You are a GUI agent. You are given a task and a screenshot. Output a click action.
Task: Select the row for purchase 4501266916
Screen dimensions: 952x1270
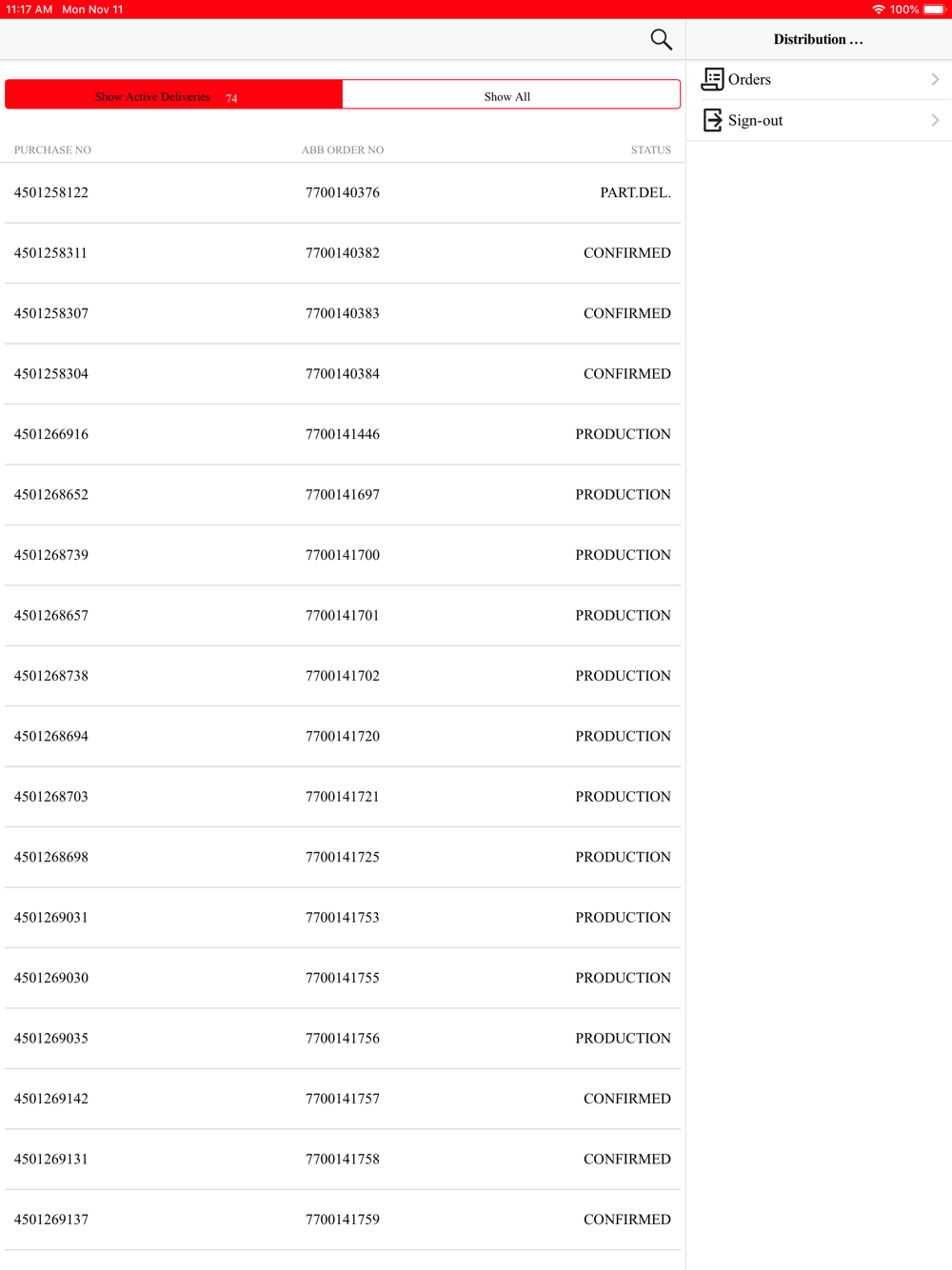click(x=343, y=434)
